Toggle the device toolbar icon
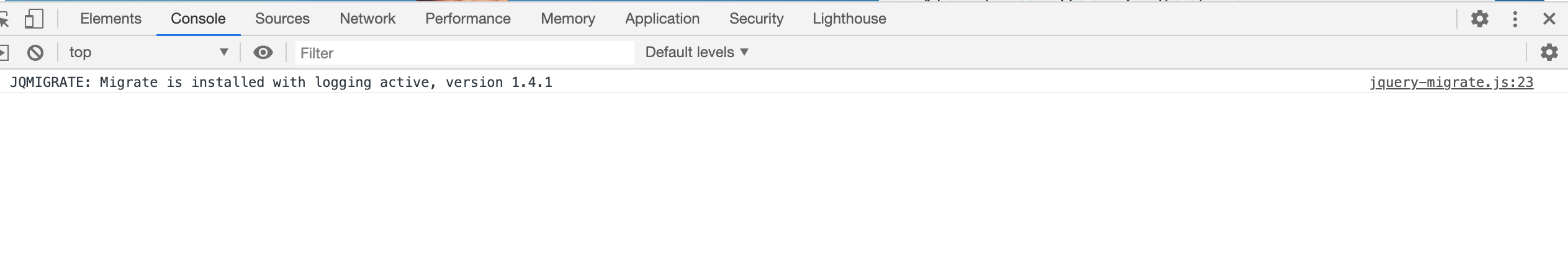The width and height of the screenshot is (1568, 267). [34, 19]
